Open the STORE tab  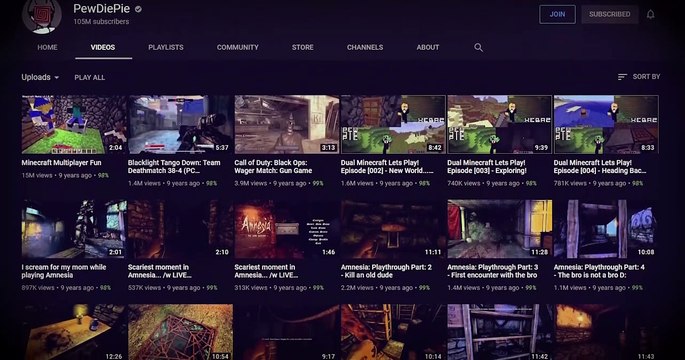tap(303, 47)
